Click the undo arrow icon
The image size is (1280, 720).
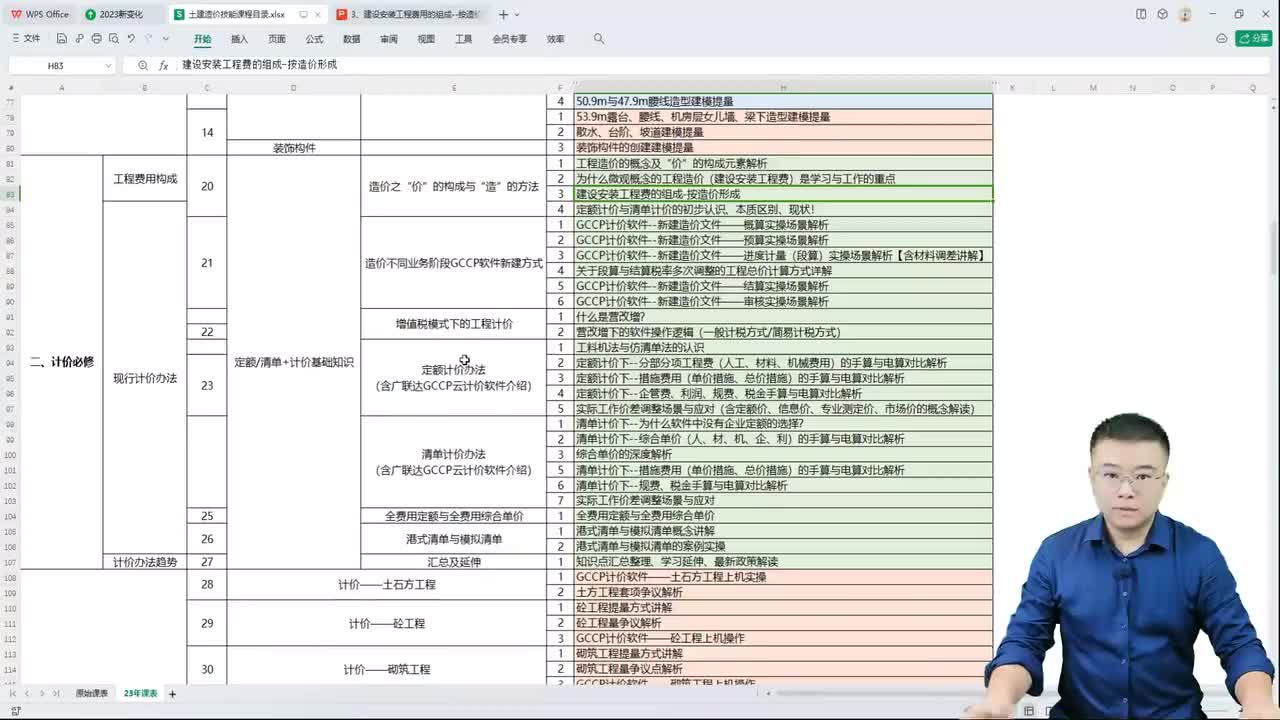coord(130,39)
